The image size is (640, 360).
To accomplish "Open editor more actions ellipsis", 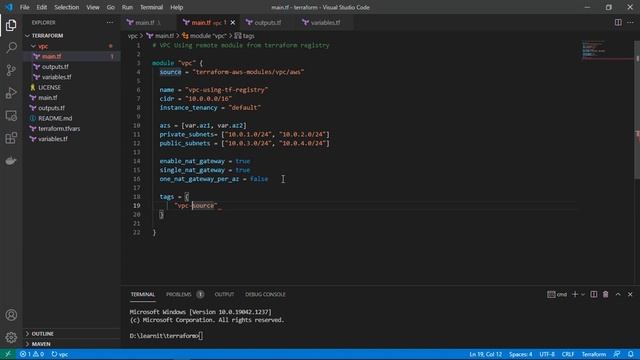I will click(631, 22).
